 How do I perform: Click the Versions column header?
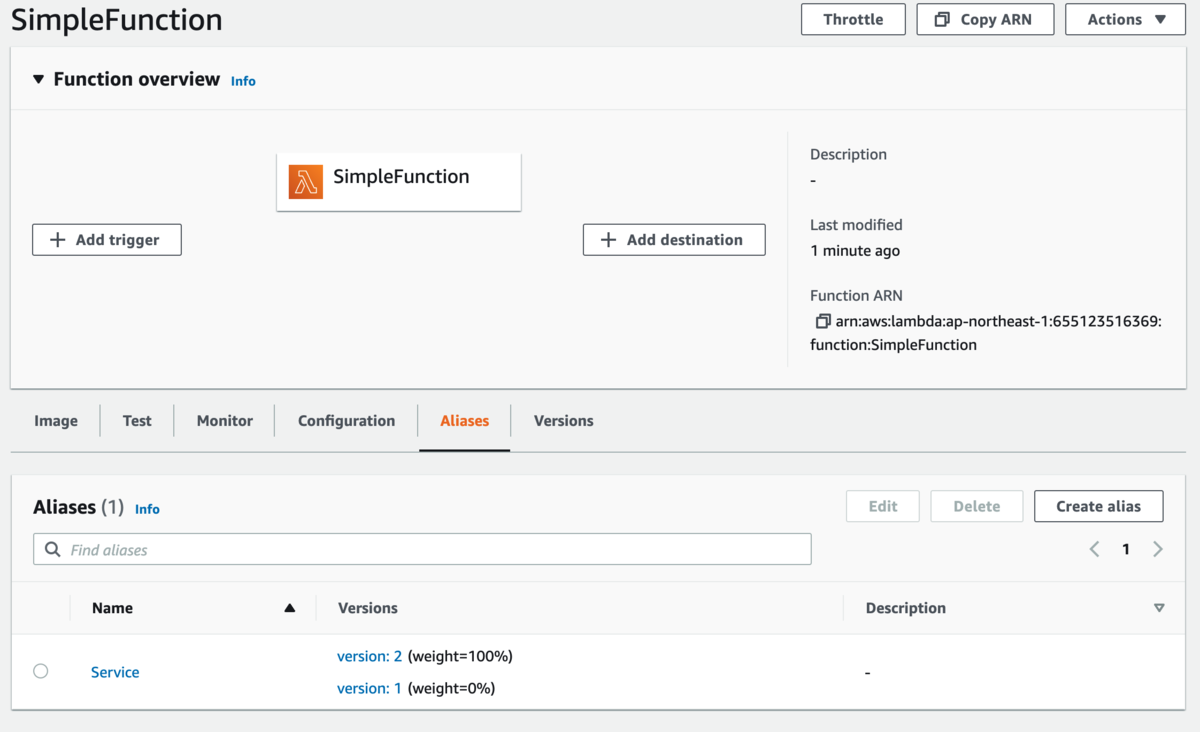tap(368, 608)
